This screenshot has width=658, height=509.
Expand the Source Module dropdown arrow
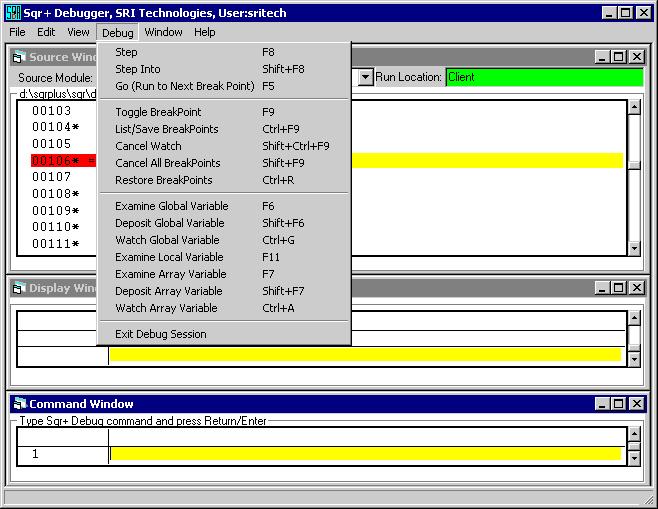coord(365,77)
